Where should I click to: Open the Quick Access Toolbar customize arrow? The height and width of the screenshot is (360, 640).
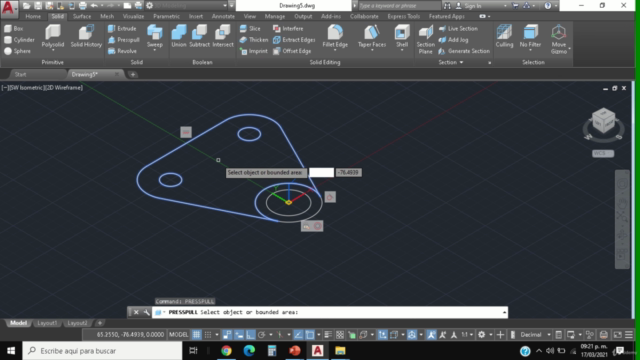click(231, 6)
